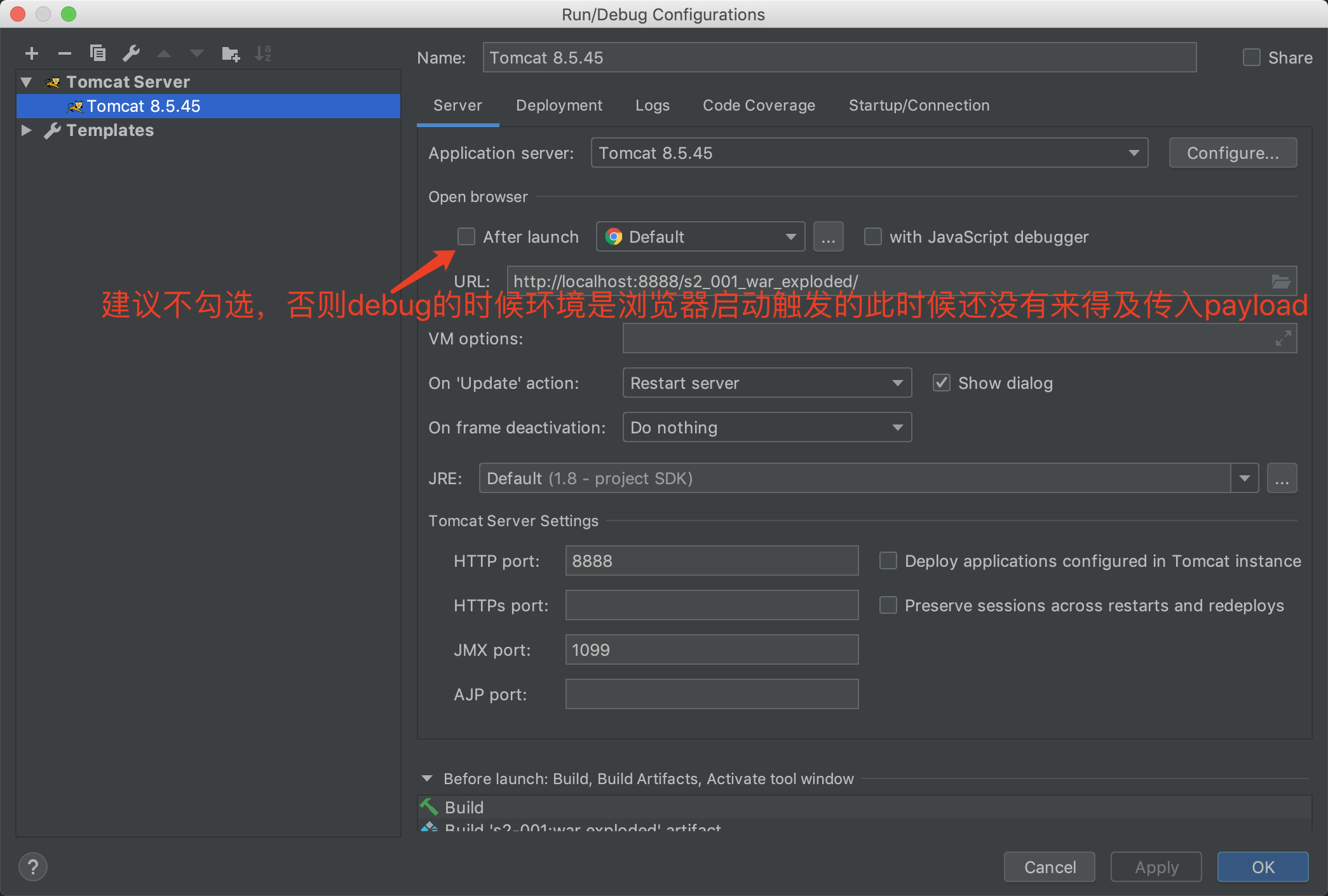Enable with JavaScript debugger checkbox
This screenshot has width=1328, height=896.
[x=873, y=237]
